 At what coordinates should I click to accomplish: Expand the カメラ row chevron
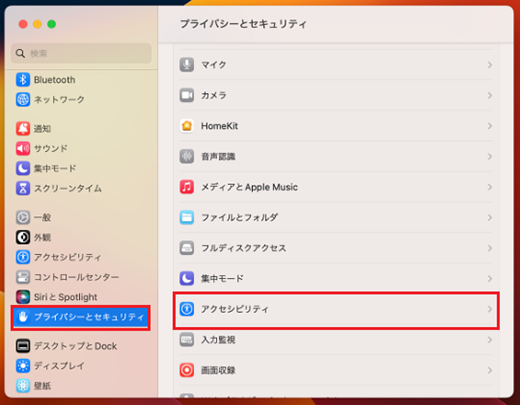click(x=489, y=95)
